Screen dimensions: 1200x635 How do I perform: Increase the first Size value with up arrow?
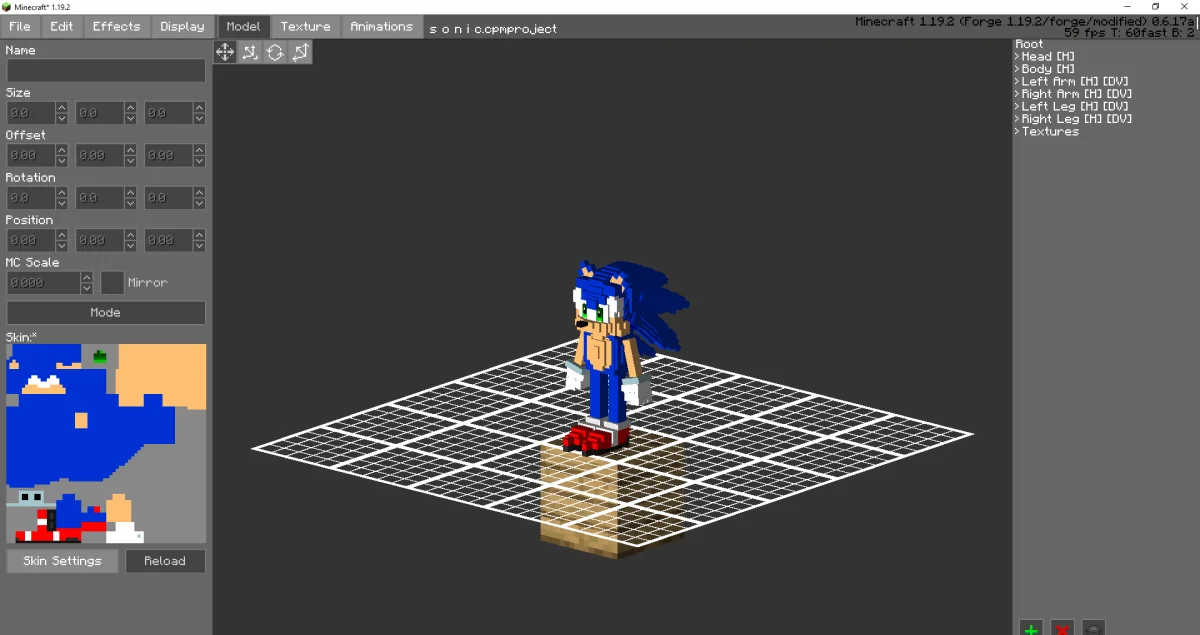point(62,108)
